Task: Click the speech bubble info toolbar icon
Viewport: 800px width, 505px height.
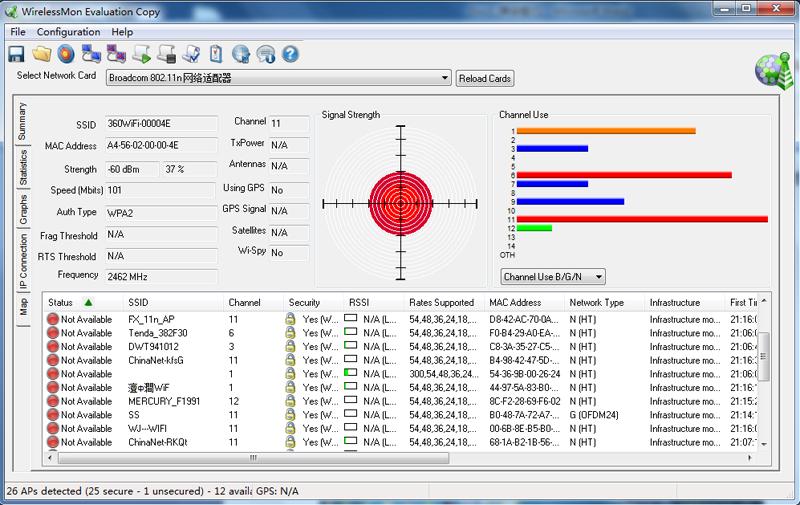Action: tap(266, 54)
